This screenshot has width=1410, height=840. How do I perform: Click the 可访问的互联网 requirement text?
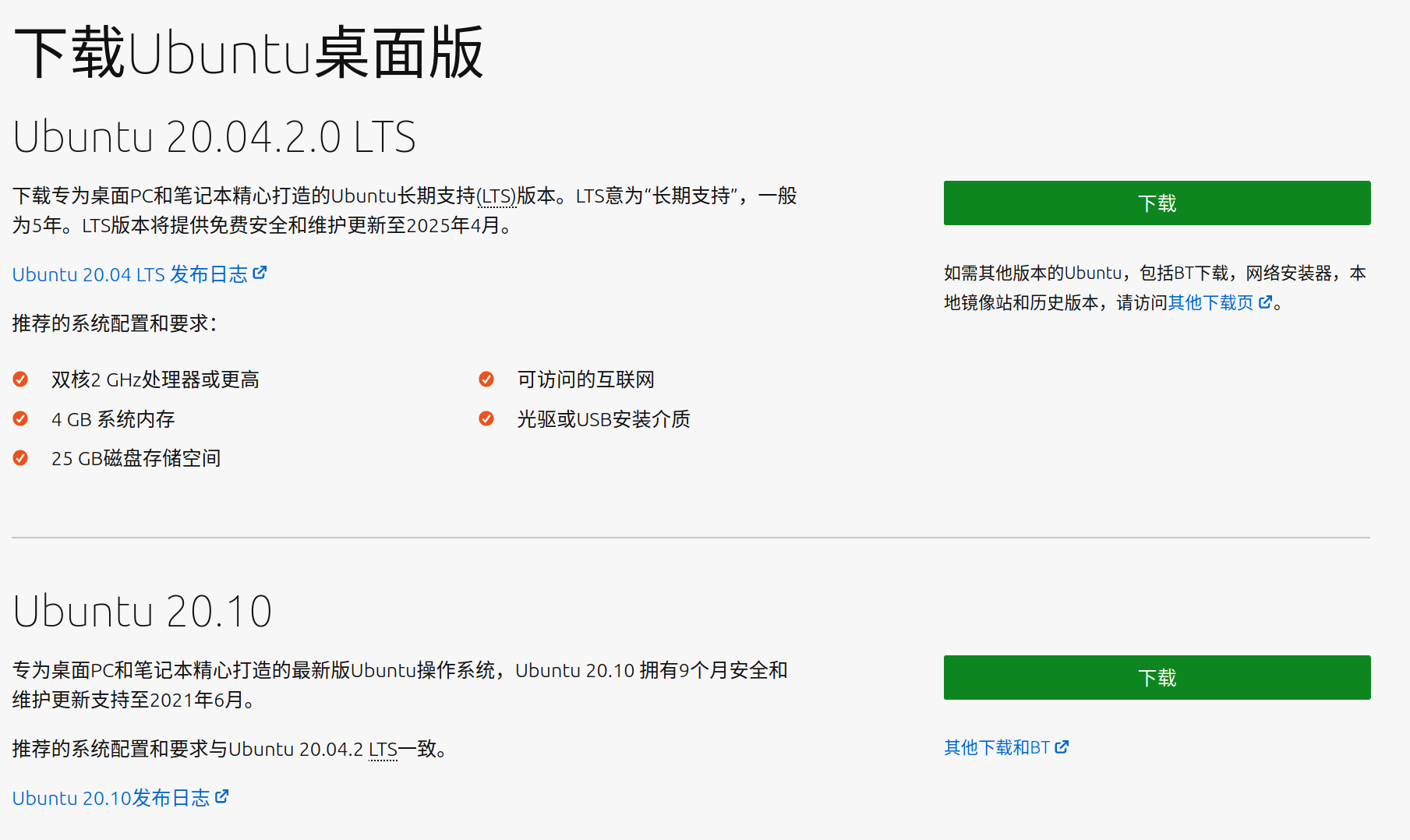pyautogui.click(x=586, y=379)
